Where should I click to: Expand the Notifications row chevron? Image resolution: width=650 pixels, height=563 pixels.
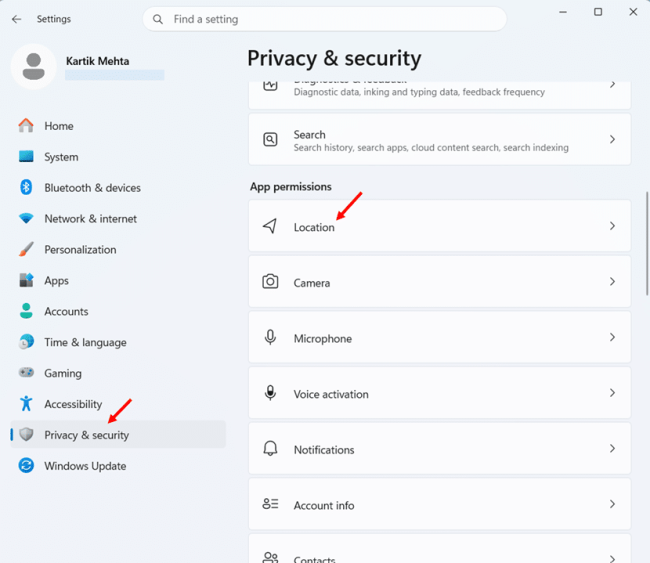612,449
